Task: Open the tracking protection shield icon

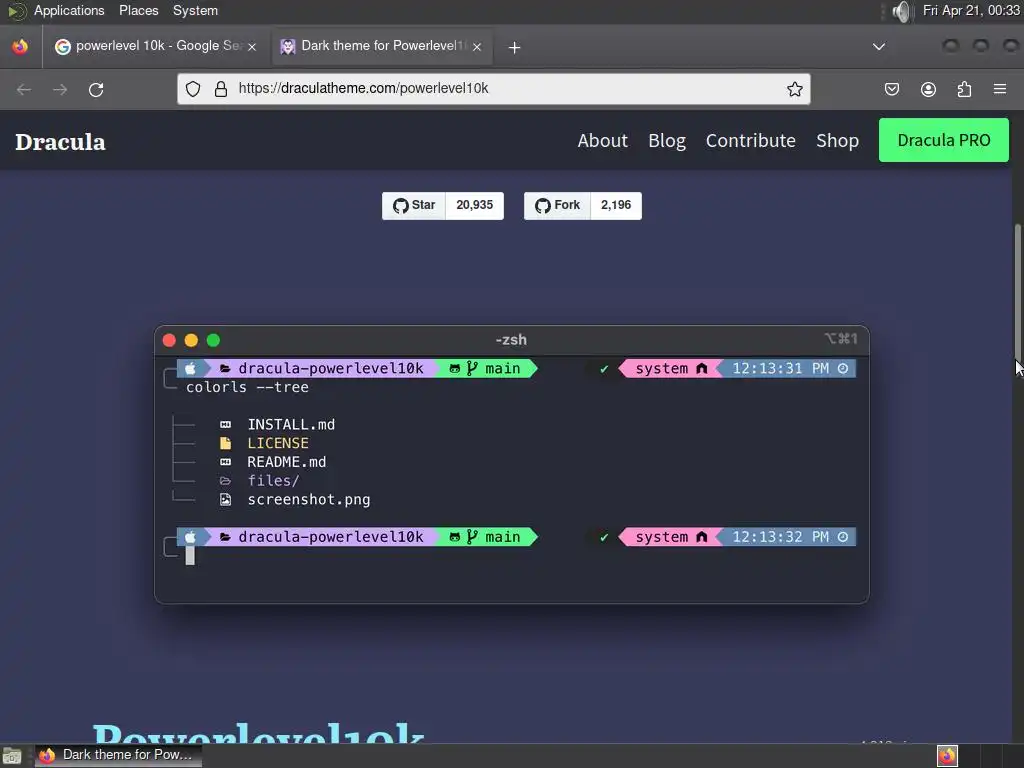Action: [193, 89]
